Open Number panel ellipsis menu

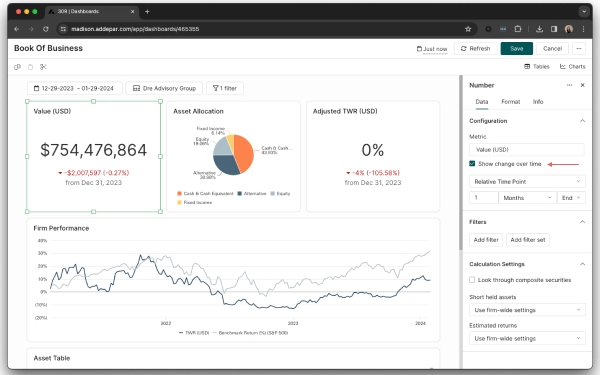[569, 85]
